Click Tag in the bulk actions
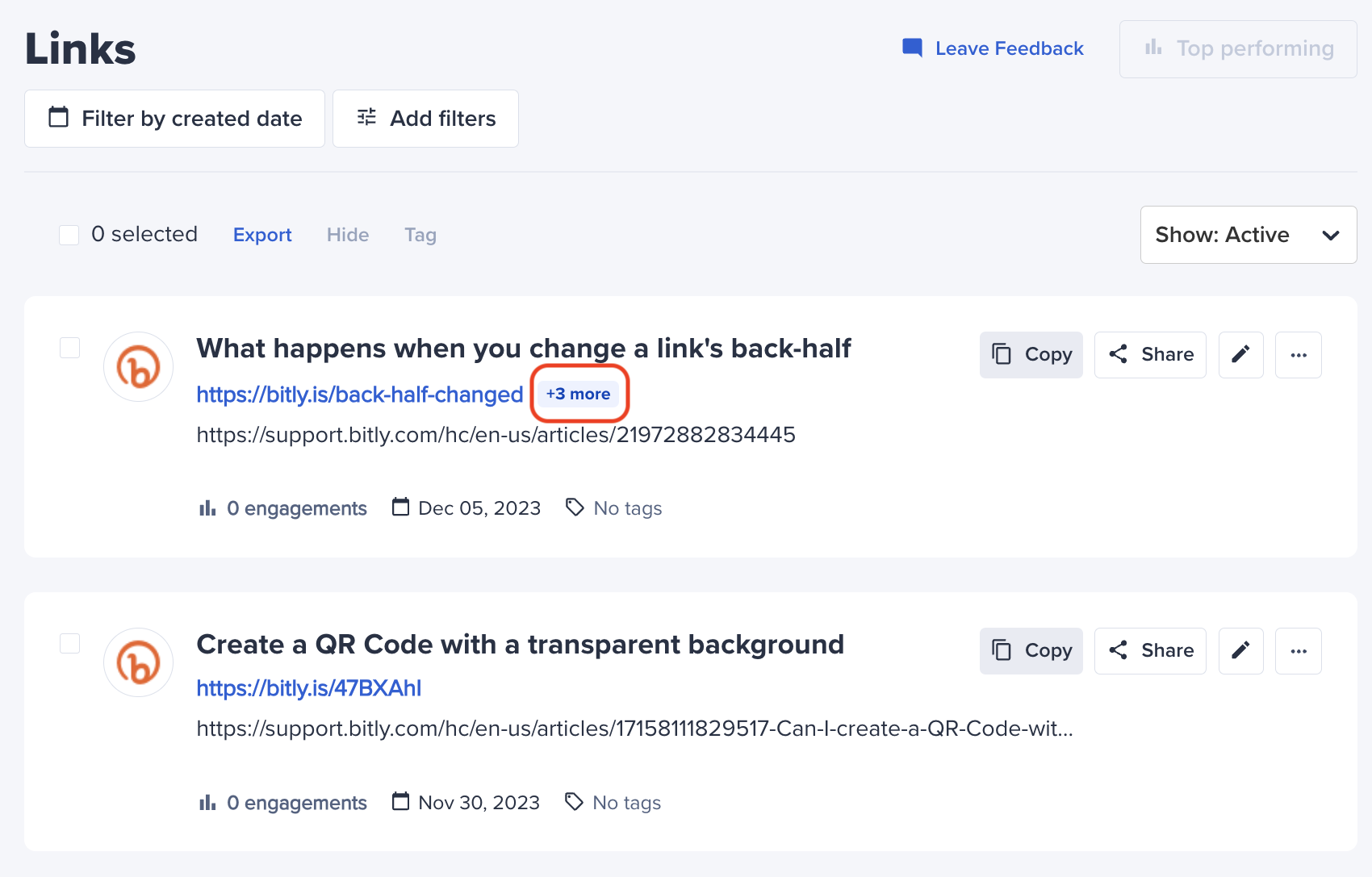The width and height of the screenshot is (1372, 877). pos(420,235)
